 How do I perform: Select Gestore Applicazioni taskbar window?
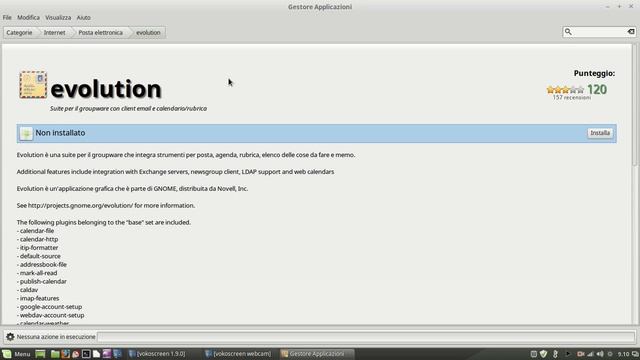click(x=316, y=354)
